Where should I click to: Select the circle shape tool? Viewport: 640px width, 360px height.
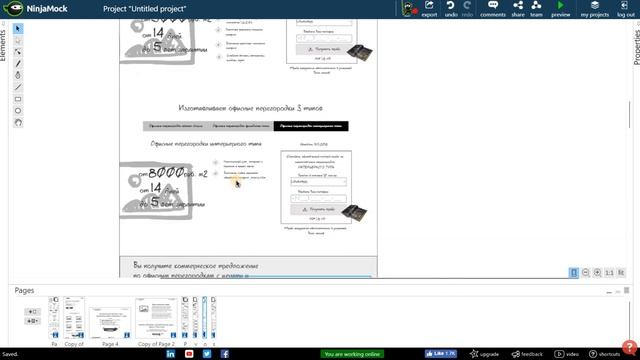(18, 111)
